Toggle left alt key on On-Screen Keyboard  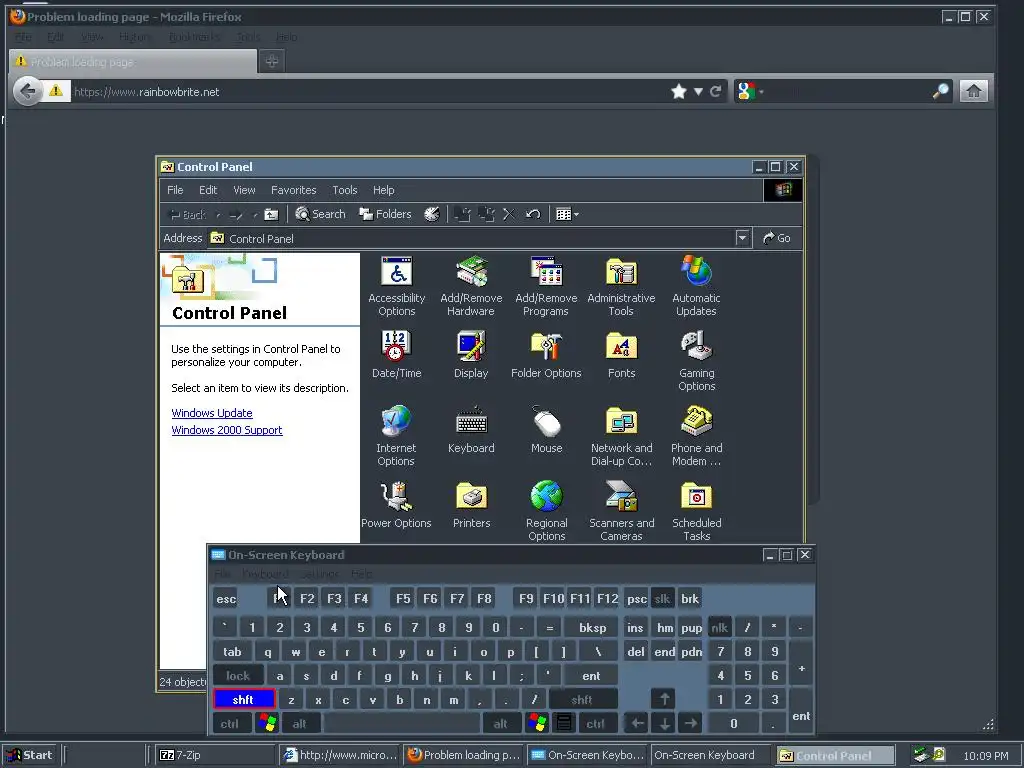tap(300, 724)
